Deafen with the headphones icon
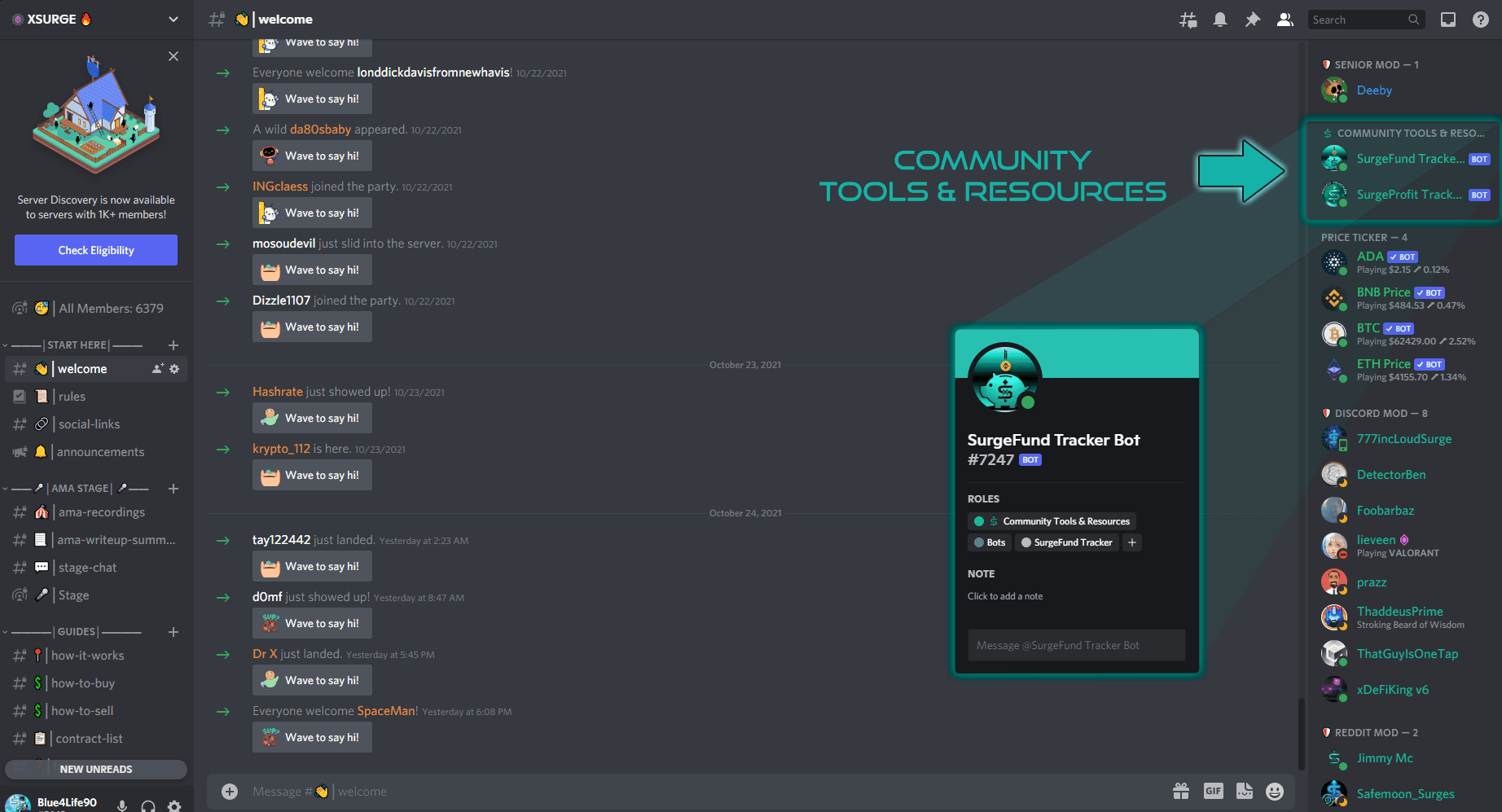 click(x=148, y=805)
